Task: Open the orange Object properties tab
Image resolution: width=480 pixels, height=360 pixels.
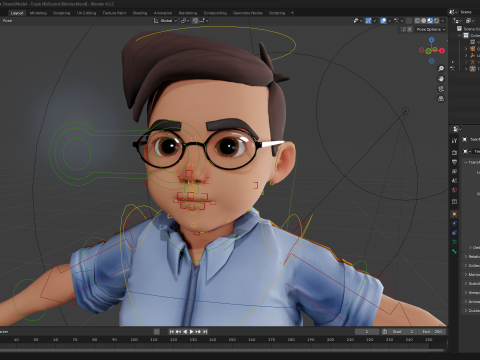Action: (x=454, y=214)
